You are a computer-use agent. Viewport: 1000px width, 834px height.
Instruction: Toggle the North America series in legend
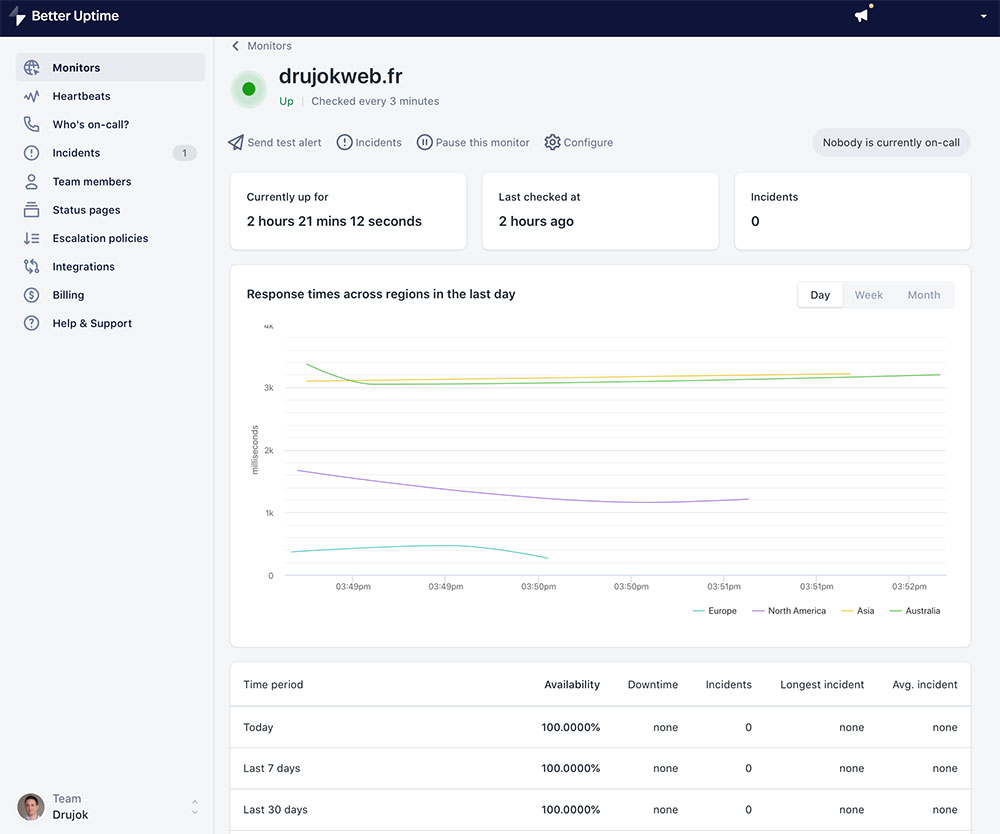789,611
